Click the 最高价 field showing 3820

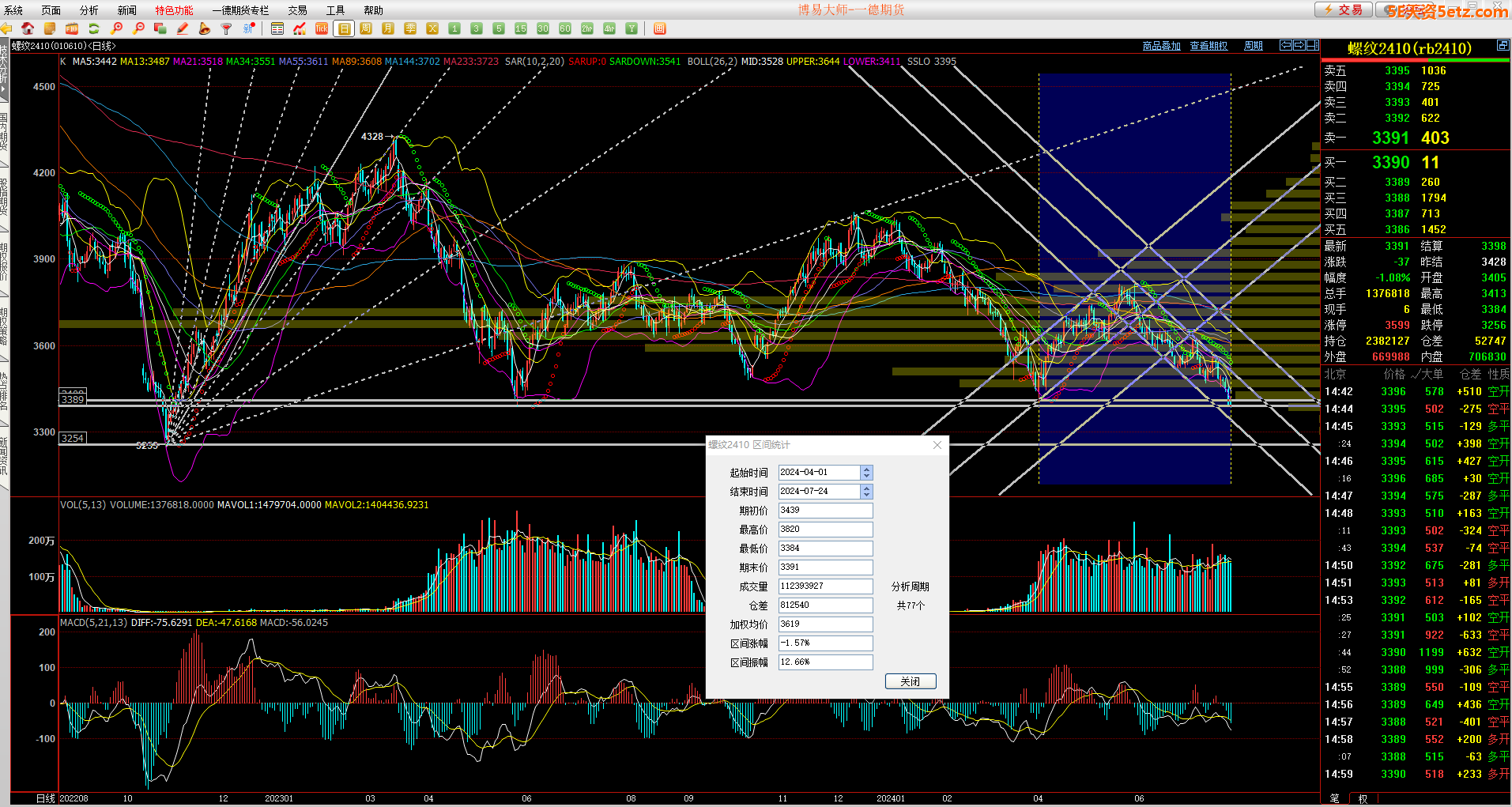[x=825, y=530]
